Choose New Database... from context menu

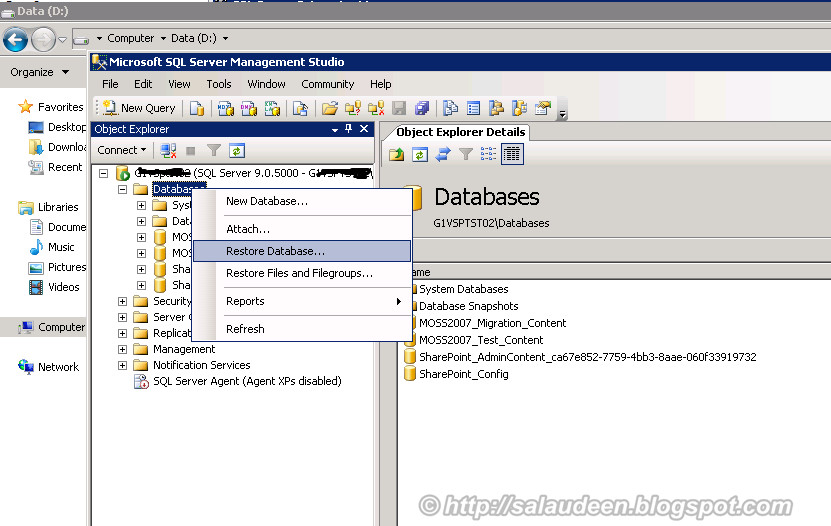(x=303, y=201)
